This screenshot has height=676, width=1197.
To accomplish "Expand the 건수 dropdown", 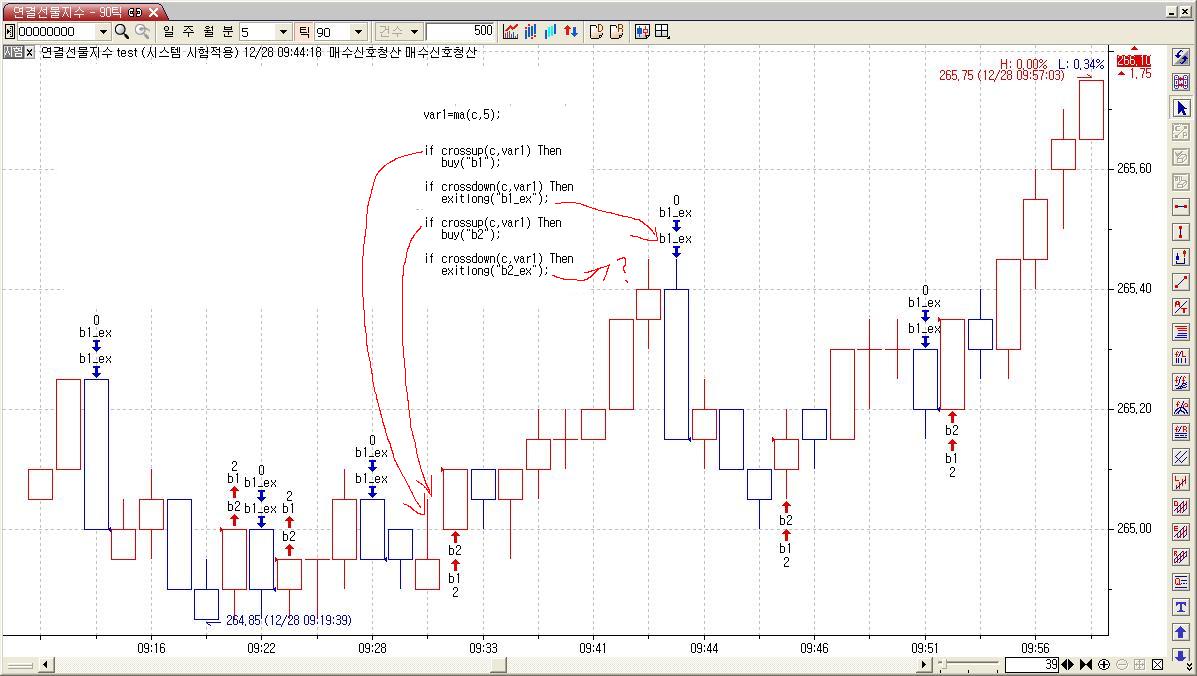I will click(x=415, y=32).
